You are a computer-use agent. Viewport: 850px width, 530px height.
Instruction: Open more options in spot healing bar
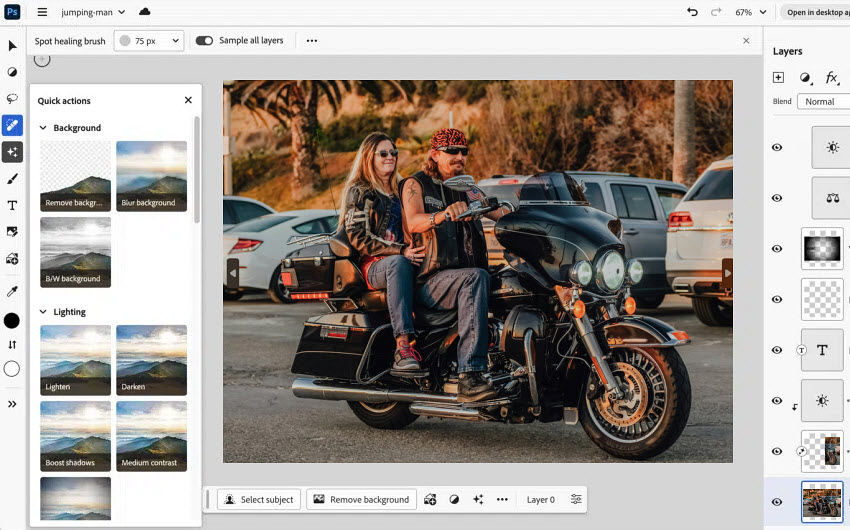point(312,41)
